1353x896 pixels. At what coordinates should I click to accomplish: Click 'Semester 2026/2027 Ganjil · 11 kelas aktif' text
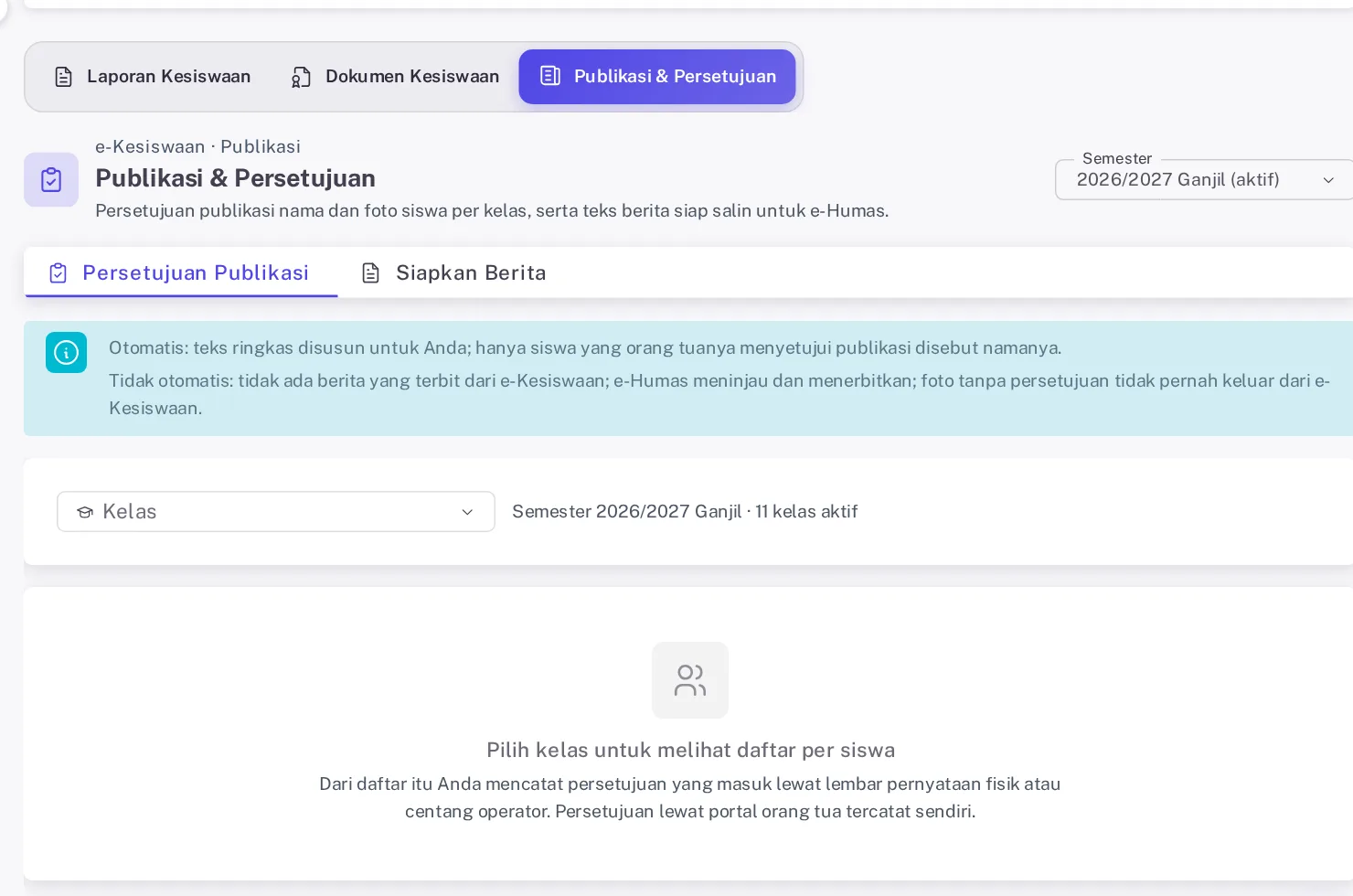tap(685, 512)
